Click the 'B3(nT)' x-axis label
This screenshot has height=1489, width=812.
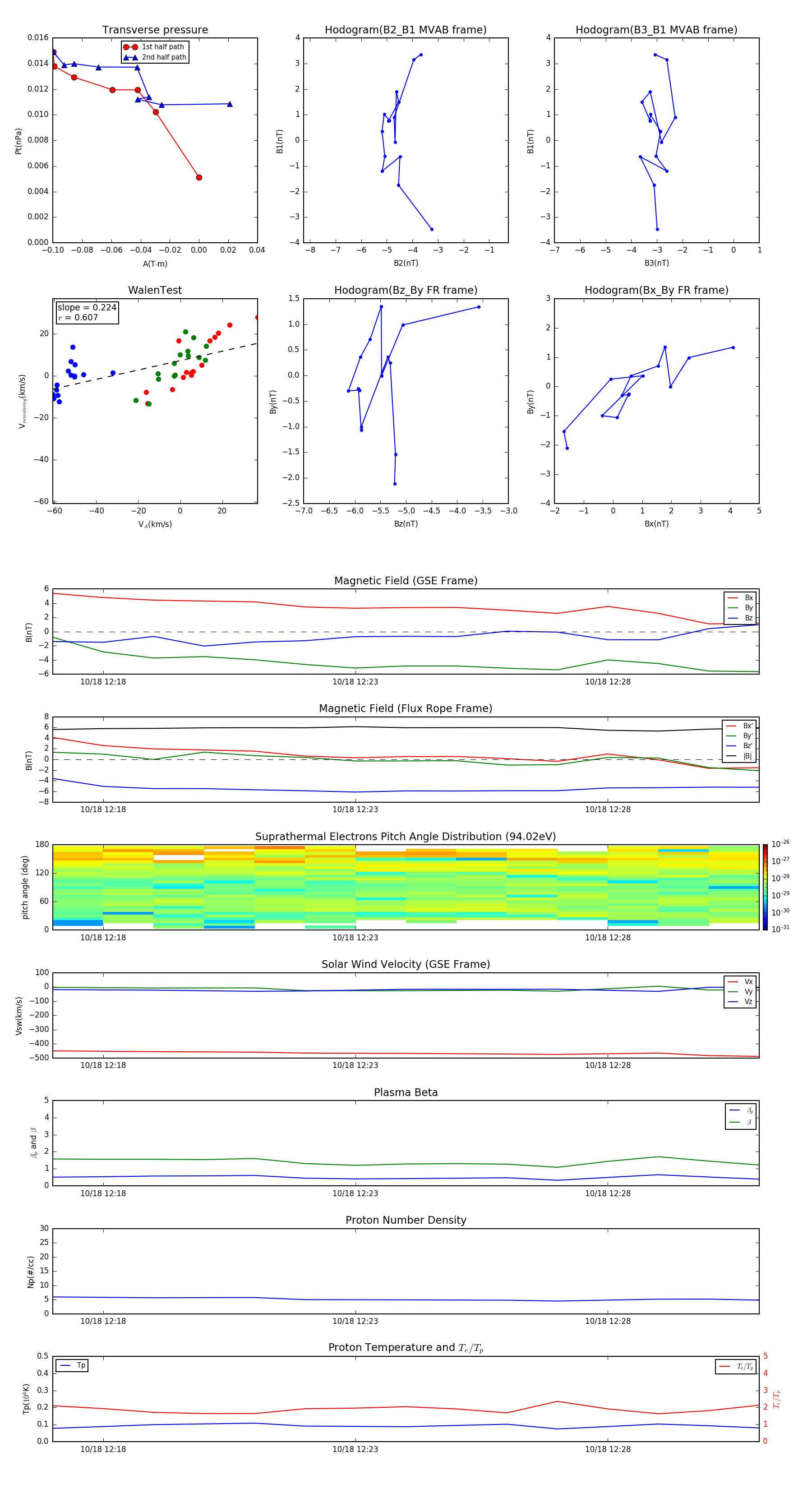point(656,264)
